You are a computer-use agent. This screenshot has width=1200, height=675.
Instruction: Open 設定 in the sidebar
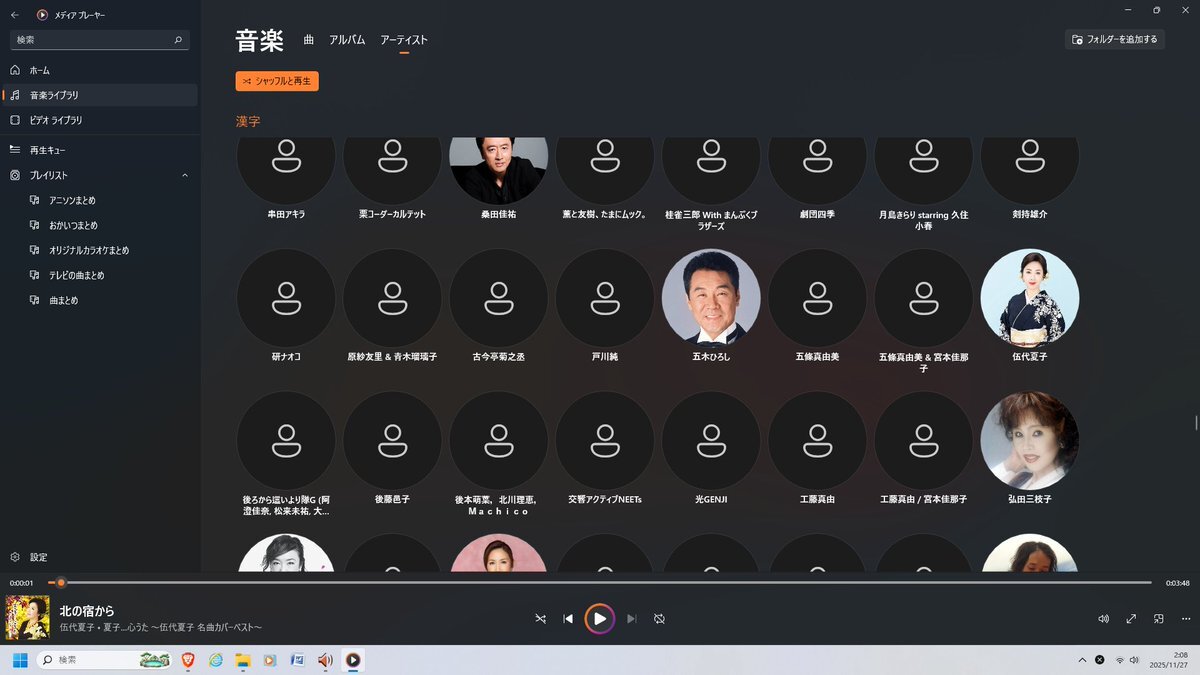(38, 557)
